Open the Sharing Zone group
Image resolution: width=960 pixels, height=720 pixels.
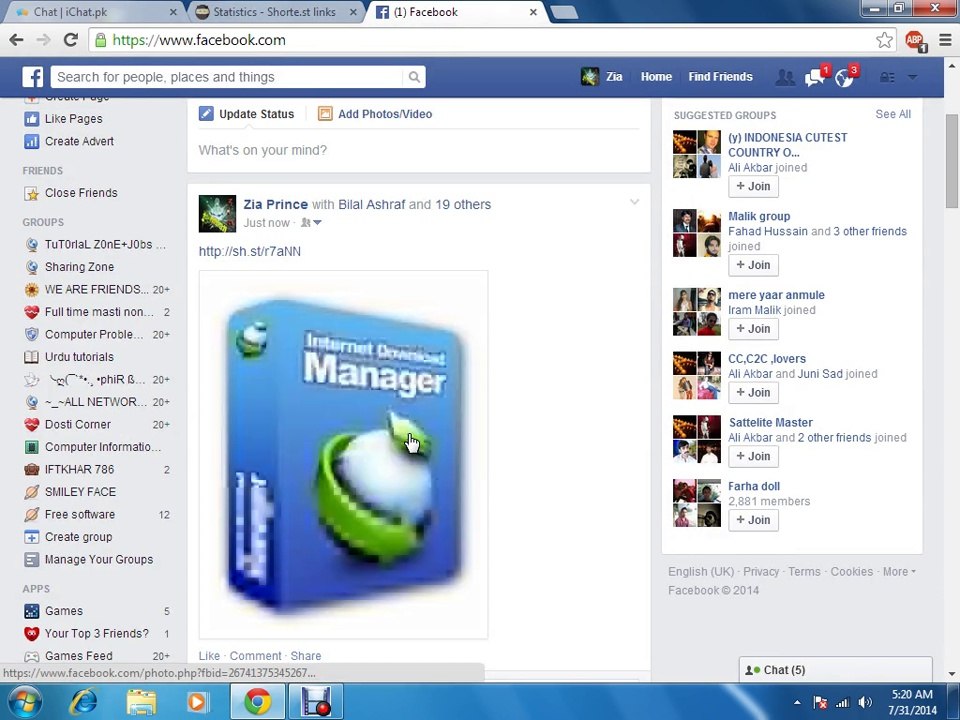click(79, 267)
